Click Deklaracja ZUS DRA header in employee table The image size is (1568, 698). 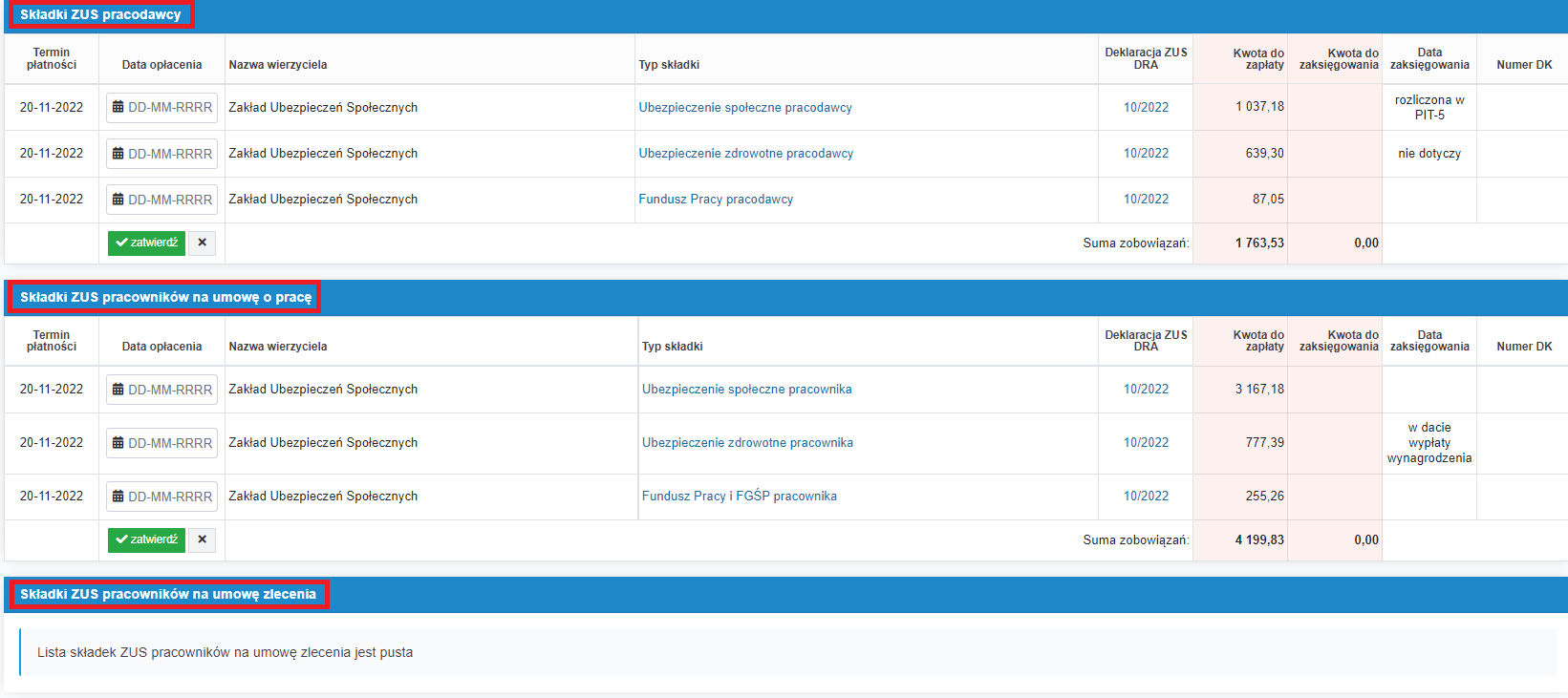coord(1146,341)
